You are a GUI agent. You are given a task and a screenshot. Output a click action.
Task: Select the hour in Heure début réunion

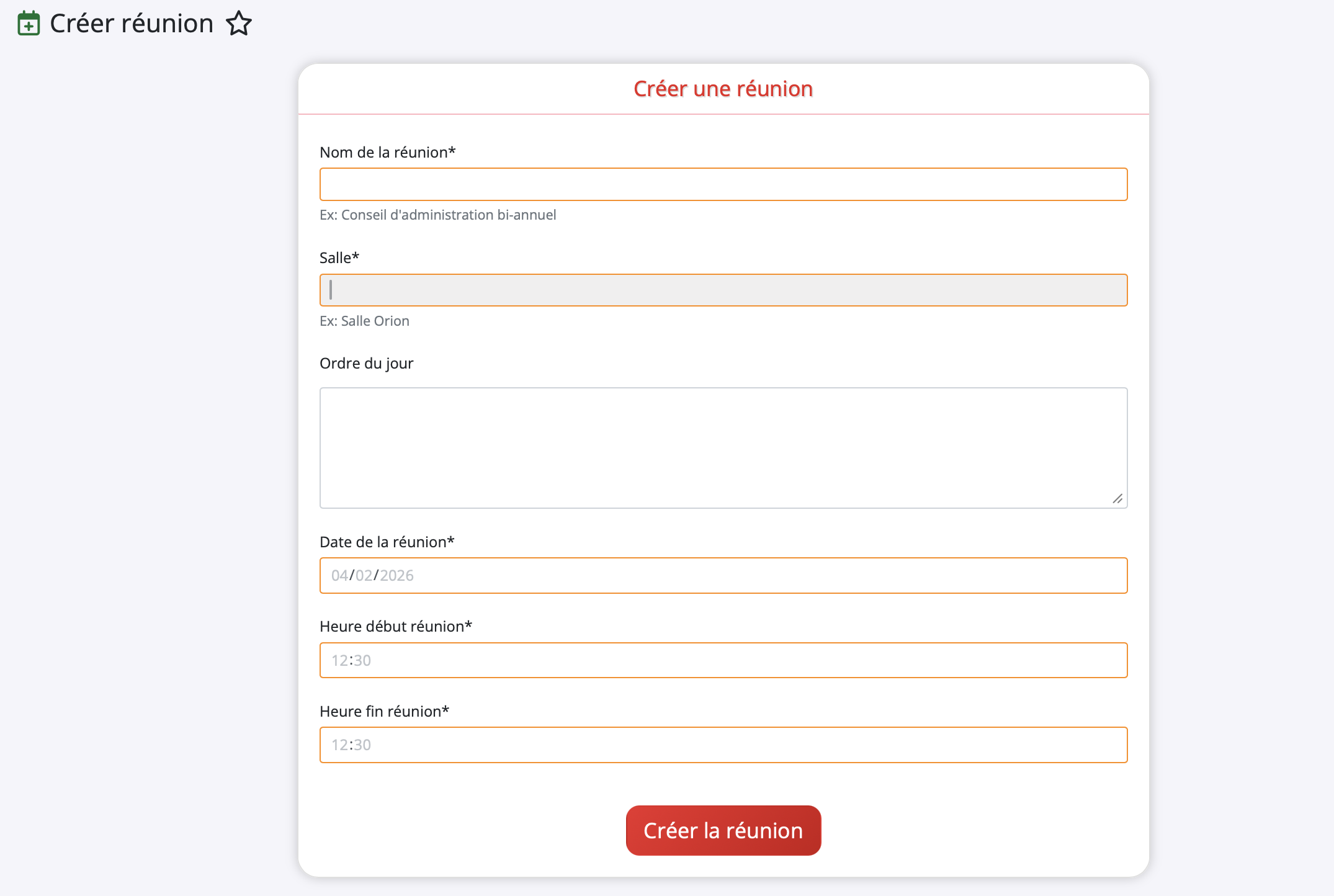click(339, 661)
